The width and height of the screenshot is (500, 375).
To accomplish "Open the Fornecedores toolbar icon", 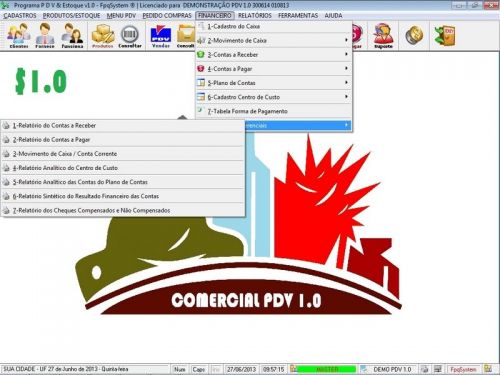I will pos(45,35).
